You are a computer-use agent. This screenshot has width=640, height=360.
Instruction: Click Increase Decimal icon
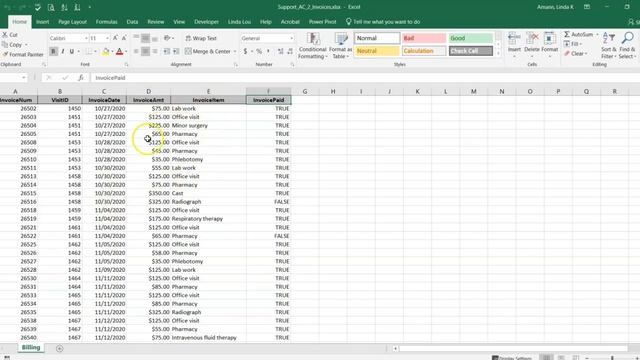(280, 51)
